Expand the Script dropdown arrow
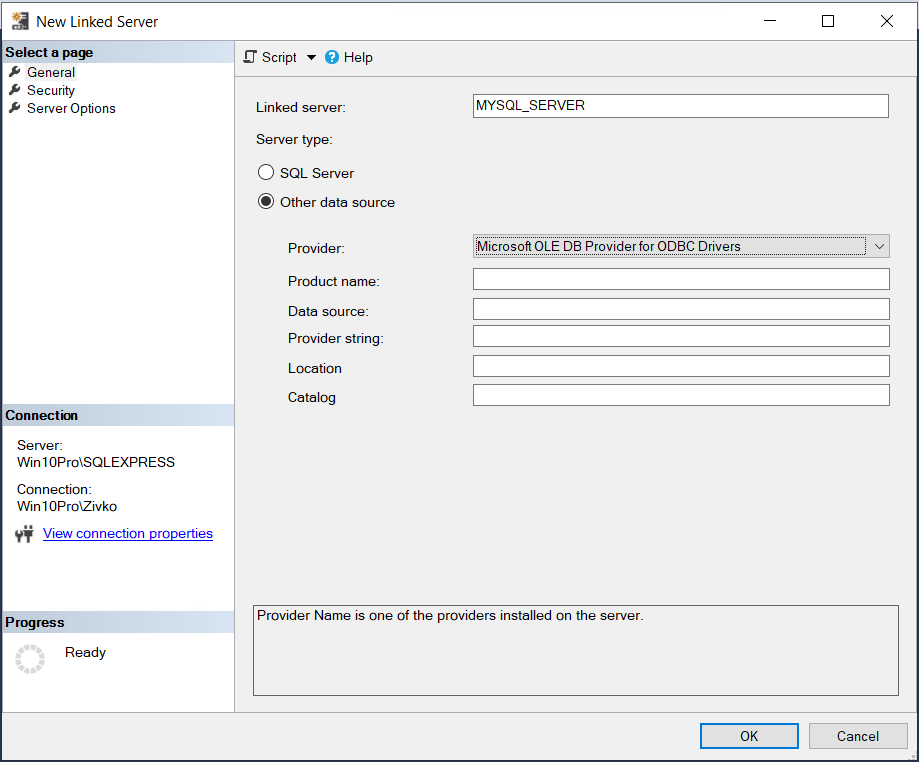Image resolution: width=919 pixels, height=762 pixels. 310,57
